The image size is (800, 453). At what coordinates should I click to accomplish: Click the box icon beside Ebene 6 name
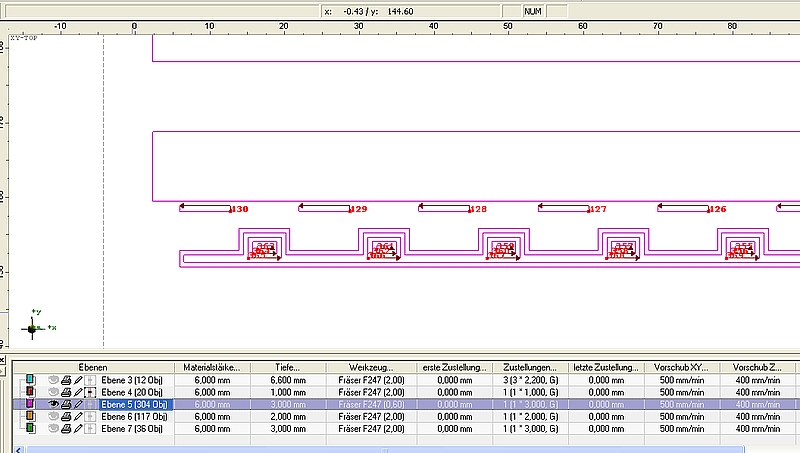tap(90, 416)
